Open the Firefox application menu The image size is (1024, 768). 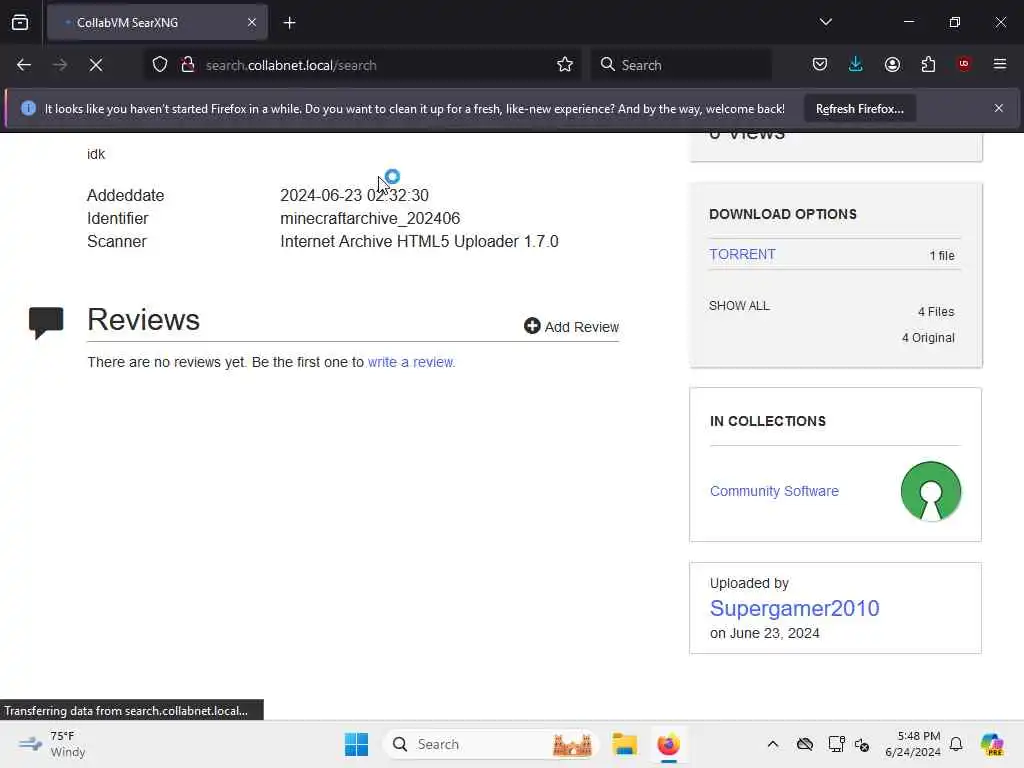(x=999, y=64)
